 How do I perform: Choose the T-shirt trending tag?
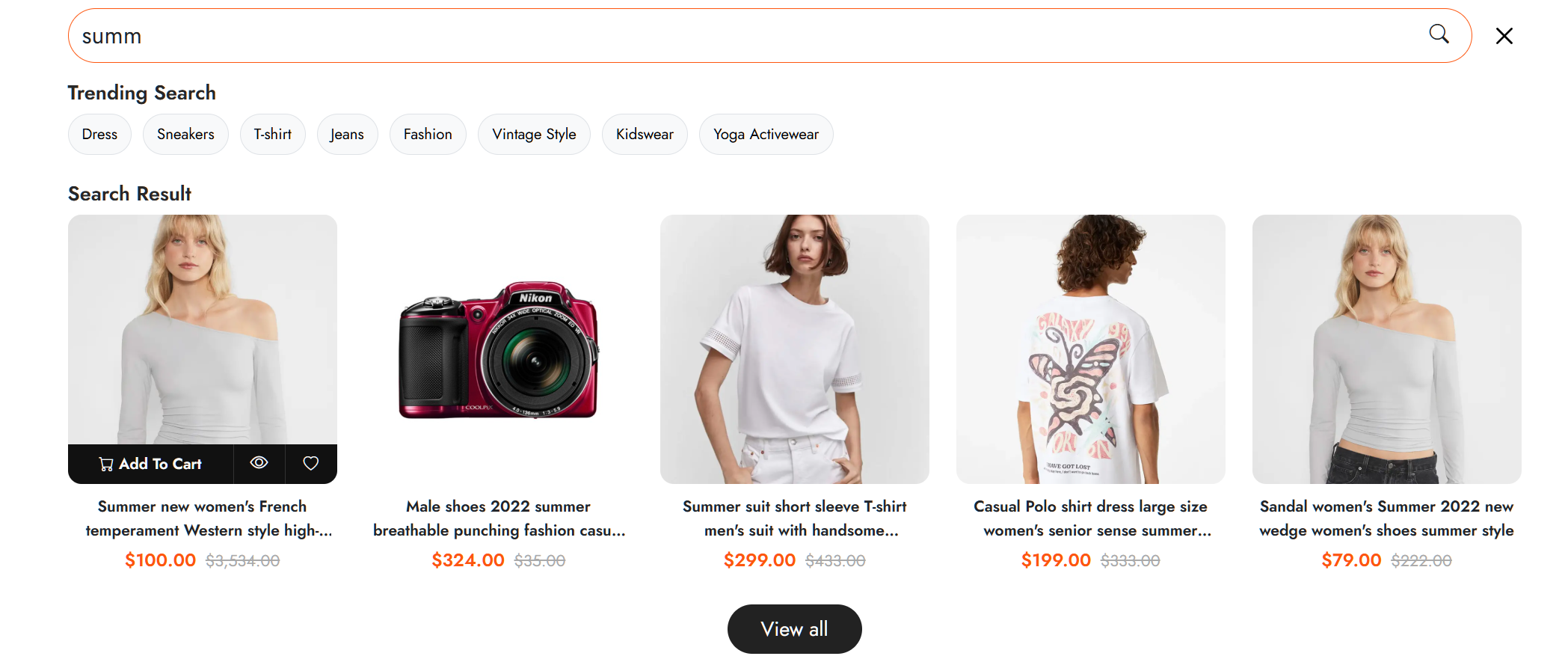(272, 134)
